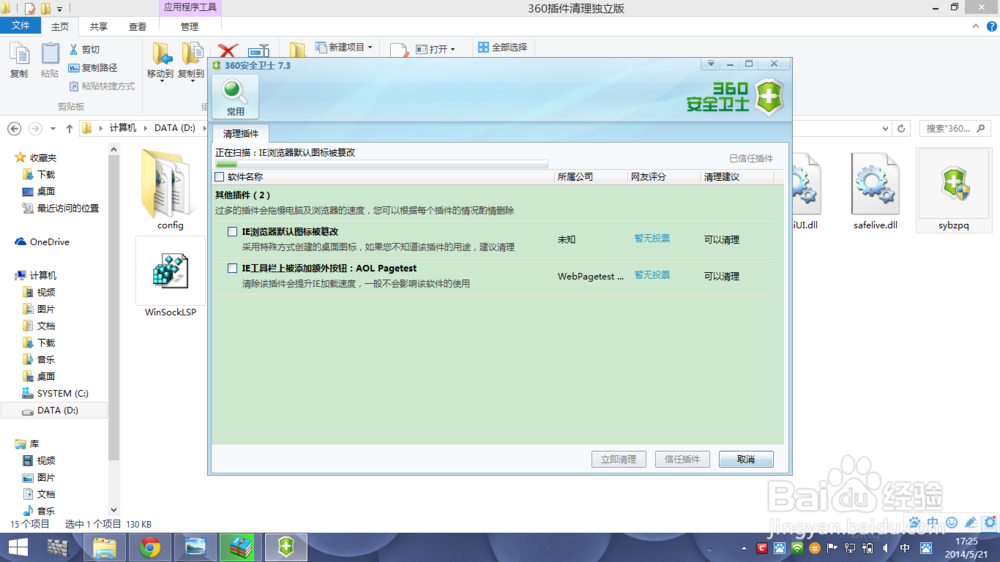Viewport: 1000px width, 562px height.
Task: Click the clock showing 17:25
Action: click(966, 541)
